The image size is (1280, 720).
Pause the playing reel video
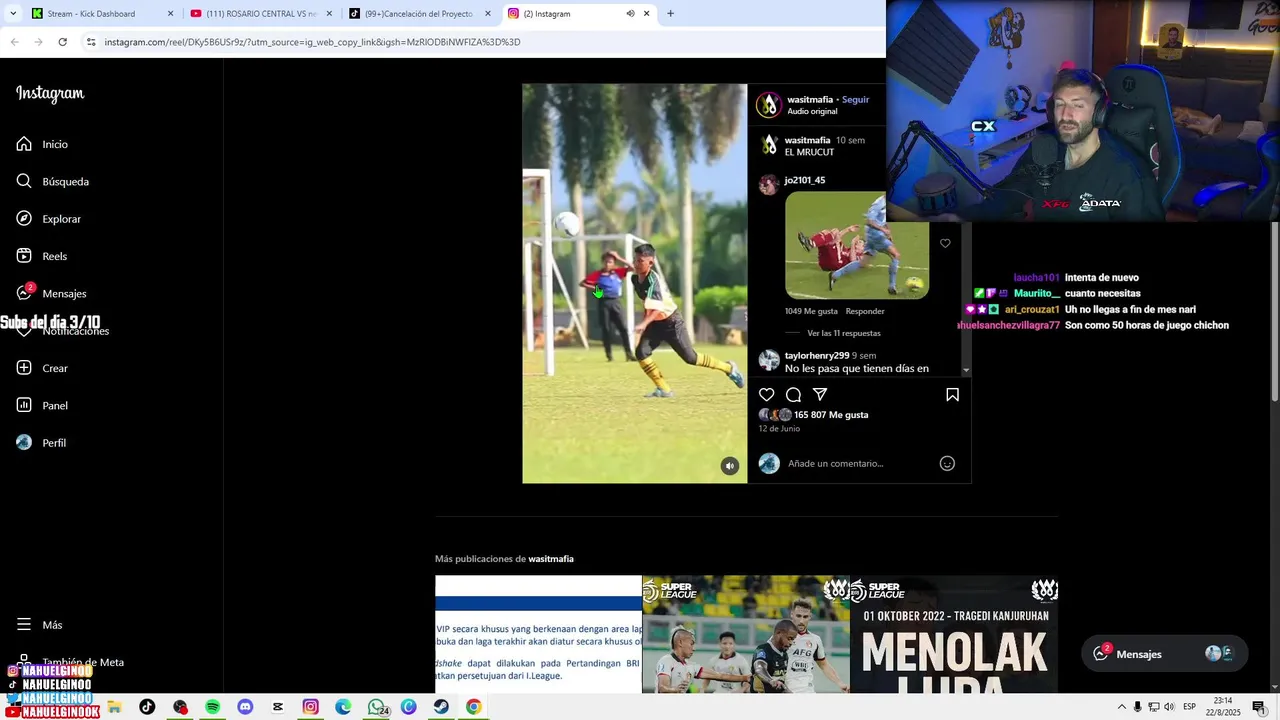(x=634, y=283)
